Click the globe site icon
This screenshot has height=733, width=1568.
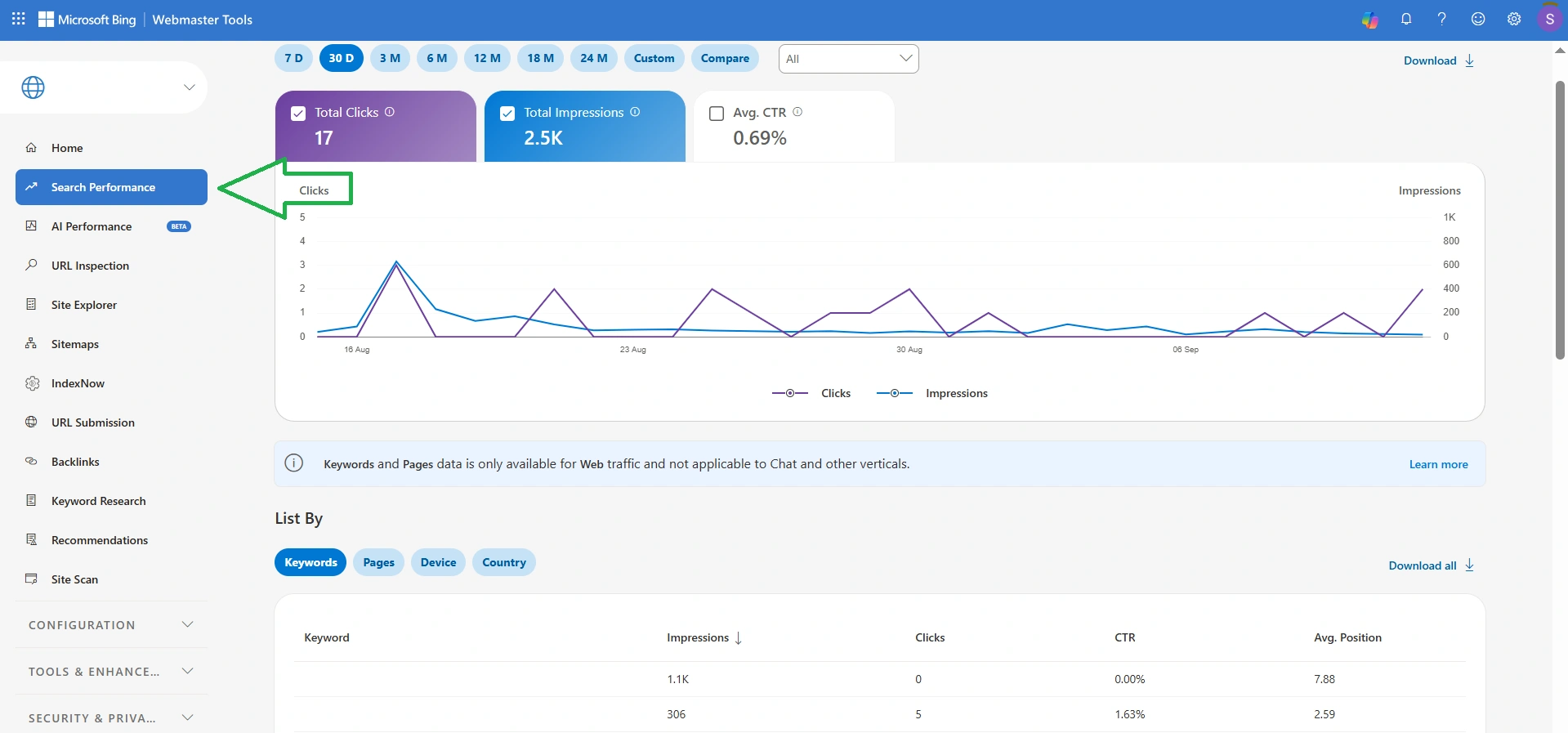point(34,87)
